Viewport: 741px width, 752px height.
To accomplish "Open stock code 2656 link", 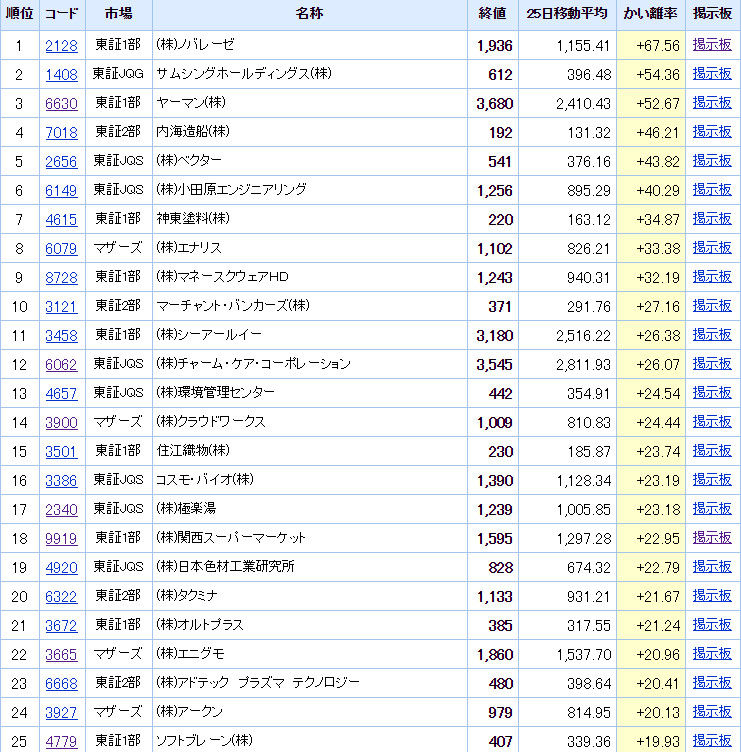I will coord(61,162).
